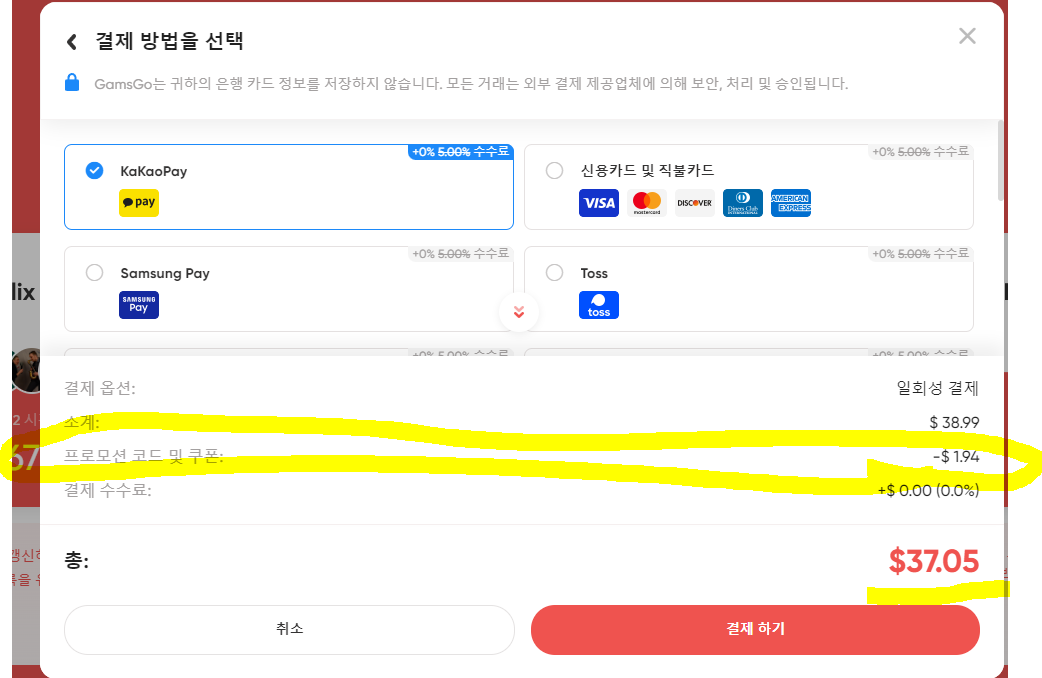Click the Samsung Pay label text

pos(165,273)
